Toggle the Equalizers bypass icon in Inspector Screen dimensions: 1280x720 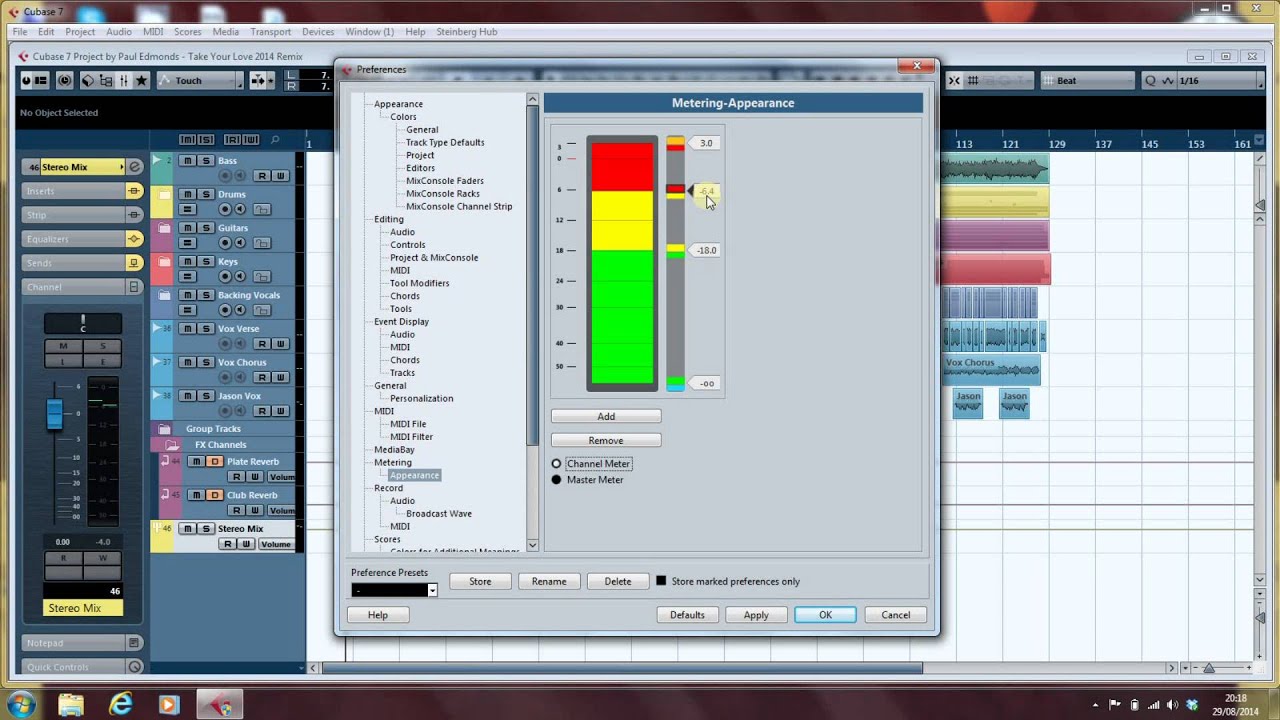click(133, 239)
